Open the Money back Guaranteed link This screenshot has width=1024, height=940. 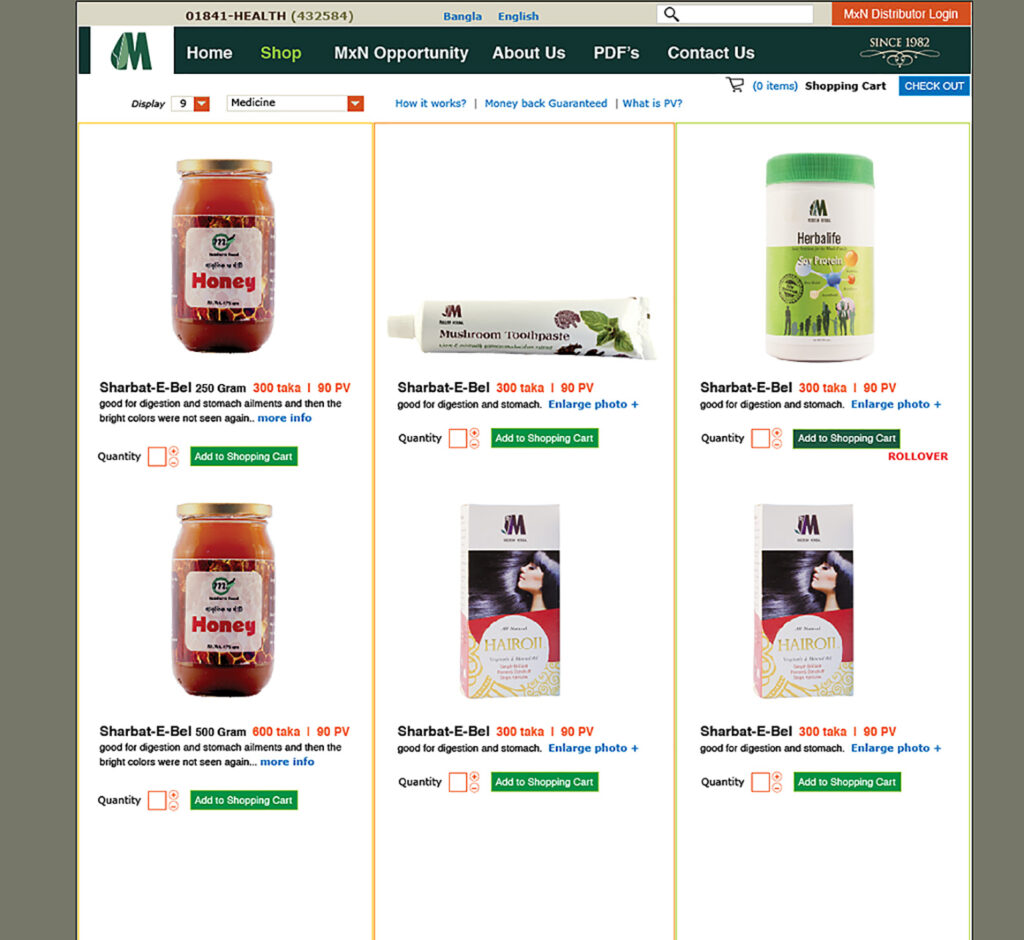coord(546,103)
